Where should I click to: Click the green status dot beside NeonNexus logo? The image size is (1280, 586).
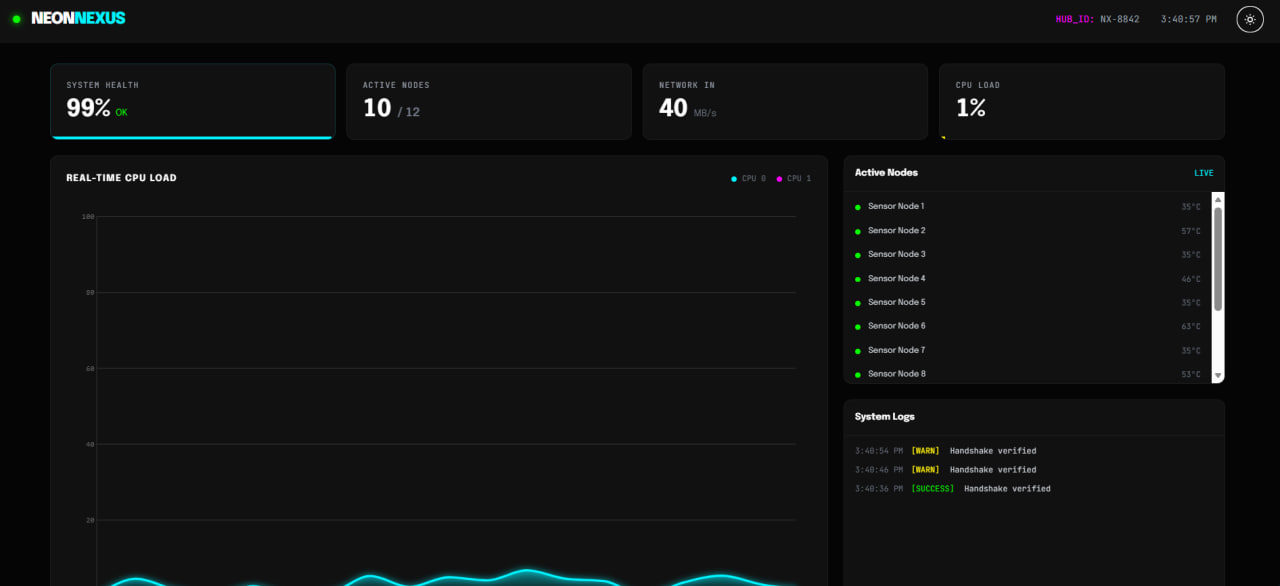[x=16, y=19]
